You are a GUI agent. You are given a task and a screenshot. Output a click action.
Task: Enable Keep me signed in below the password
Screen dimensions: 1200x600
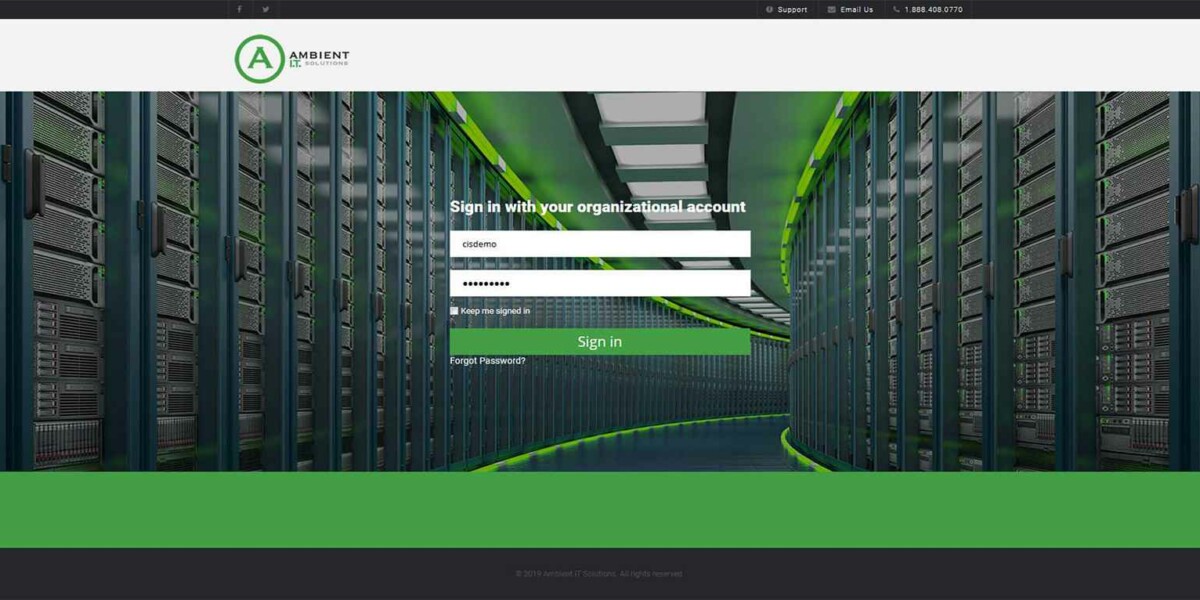456,310
